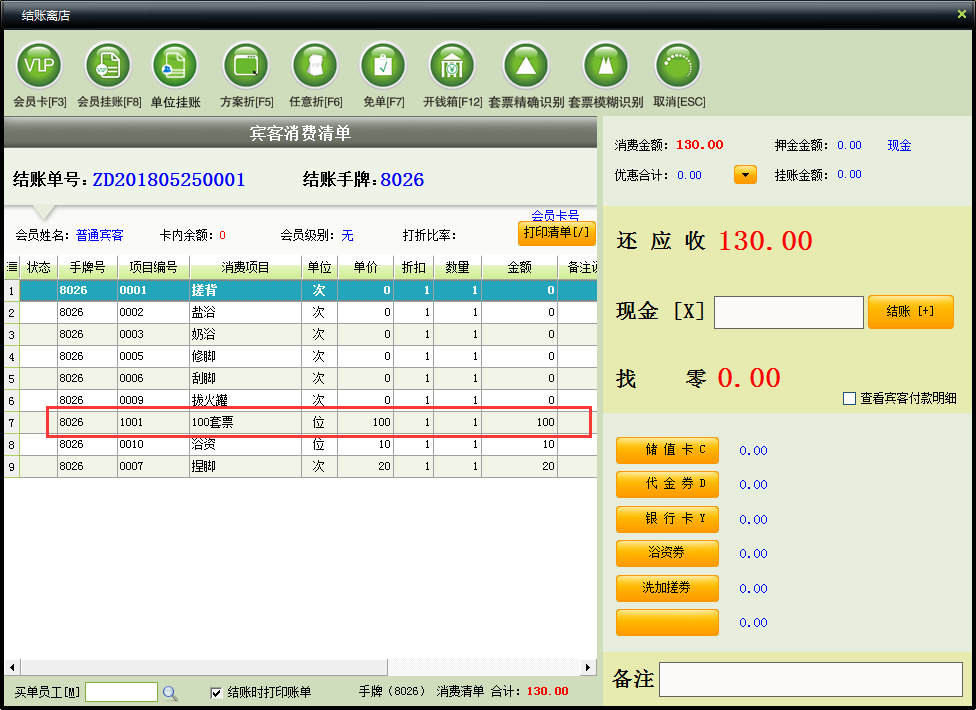Image resolution: width=976 pixels, height=710 pixels.
Task: Choose the 任意折[F6] custom discount icon
Action: 315,67
